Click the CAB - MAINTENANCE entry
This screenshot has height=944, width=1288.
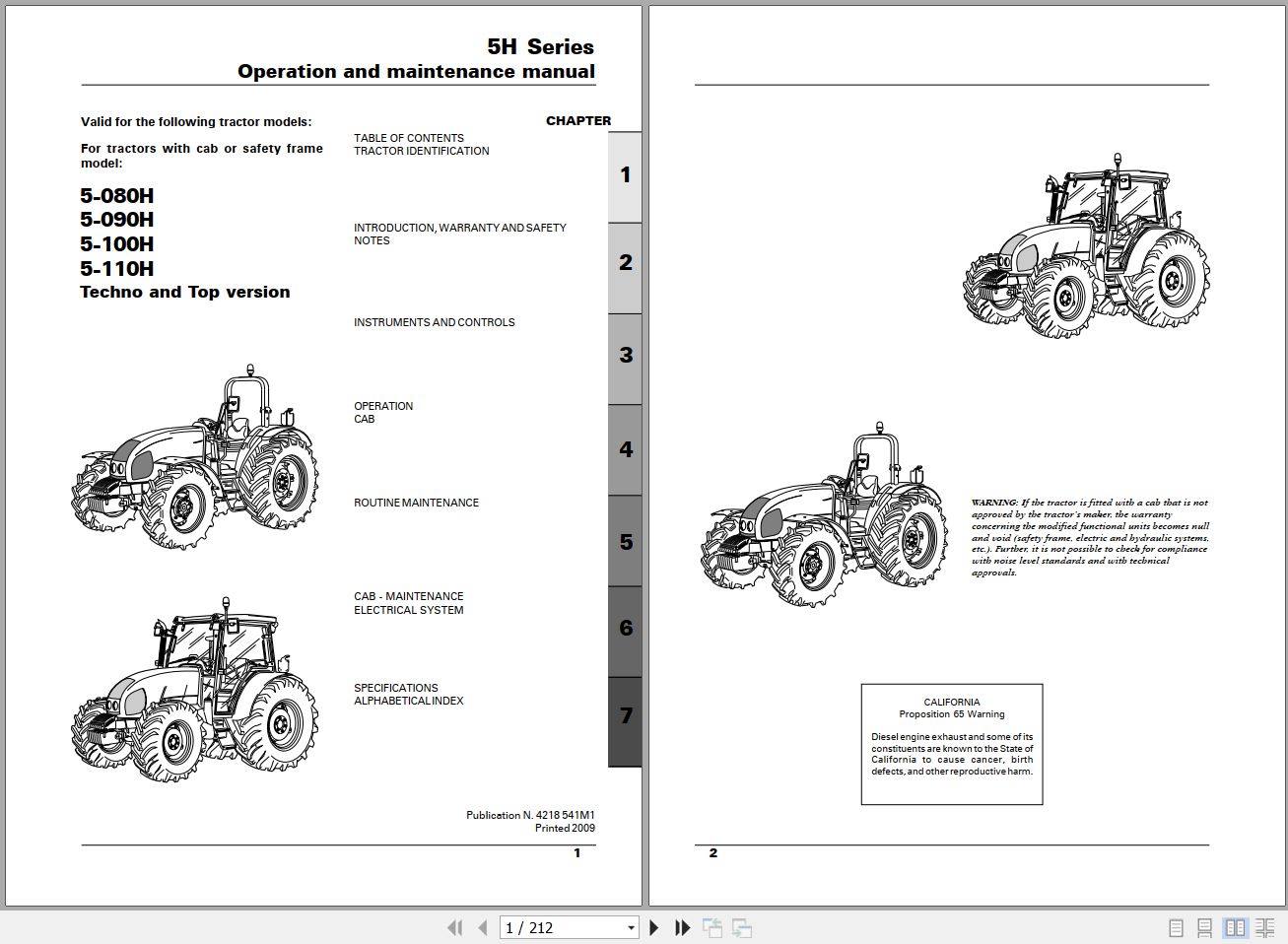[x=409, y=596]
